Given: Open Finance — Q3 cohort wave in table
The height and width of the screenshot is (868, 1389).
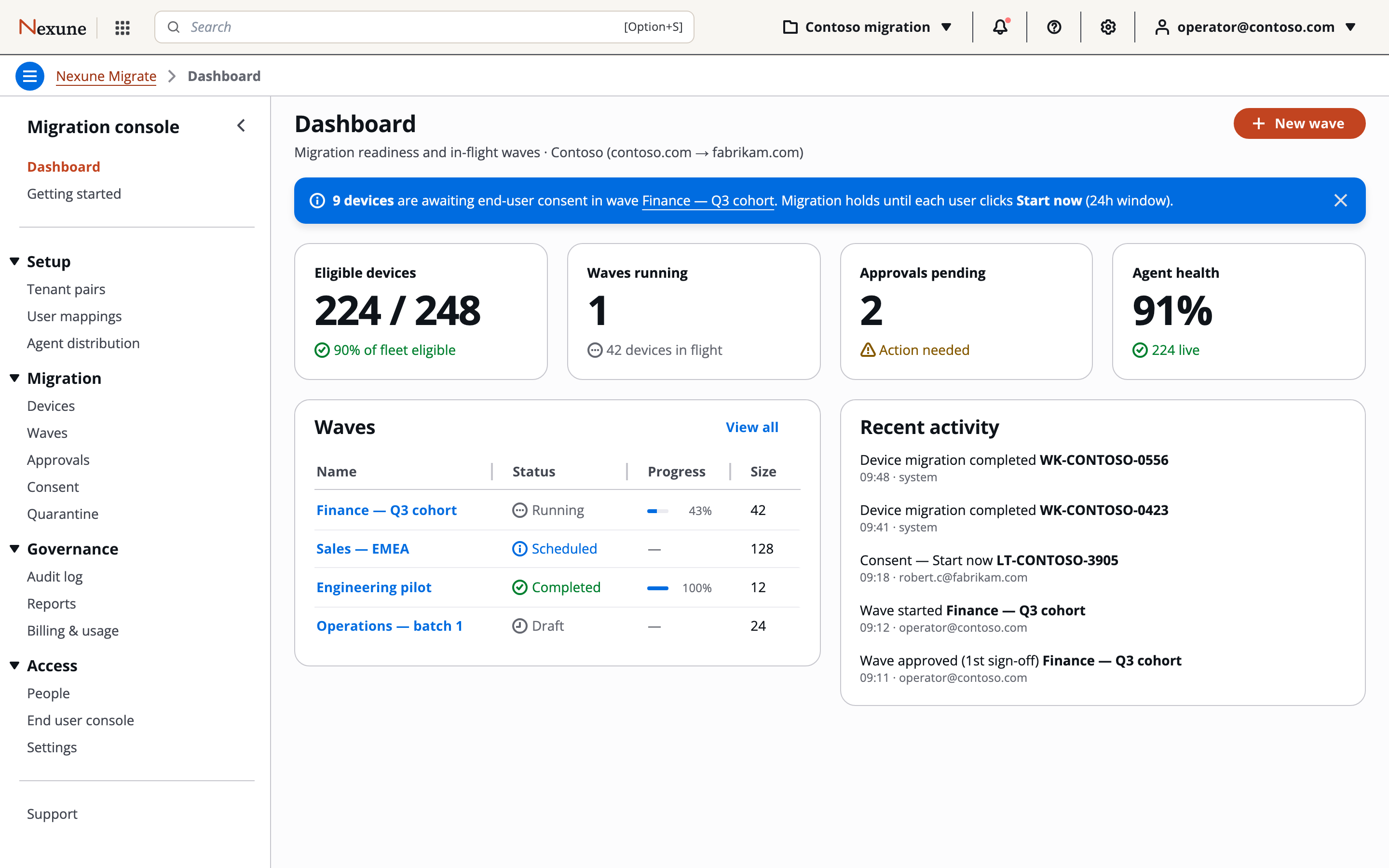Looking at the screenshot, I should (386, 510).
